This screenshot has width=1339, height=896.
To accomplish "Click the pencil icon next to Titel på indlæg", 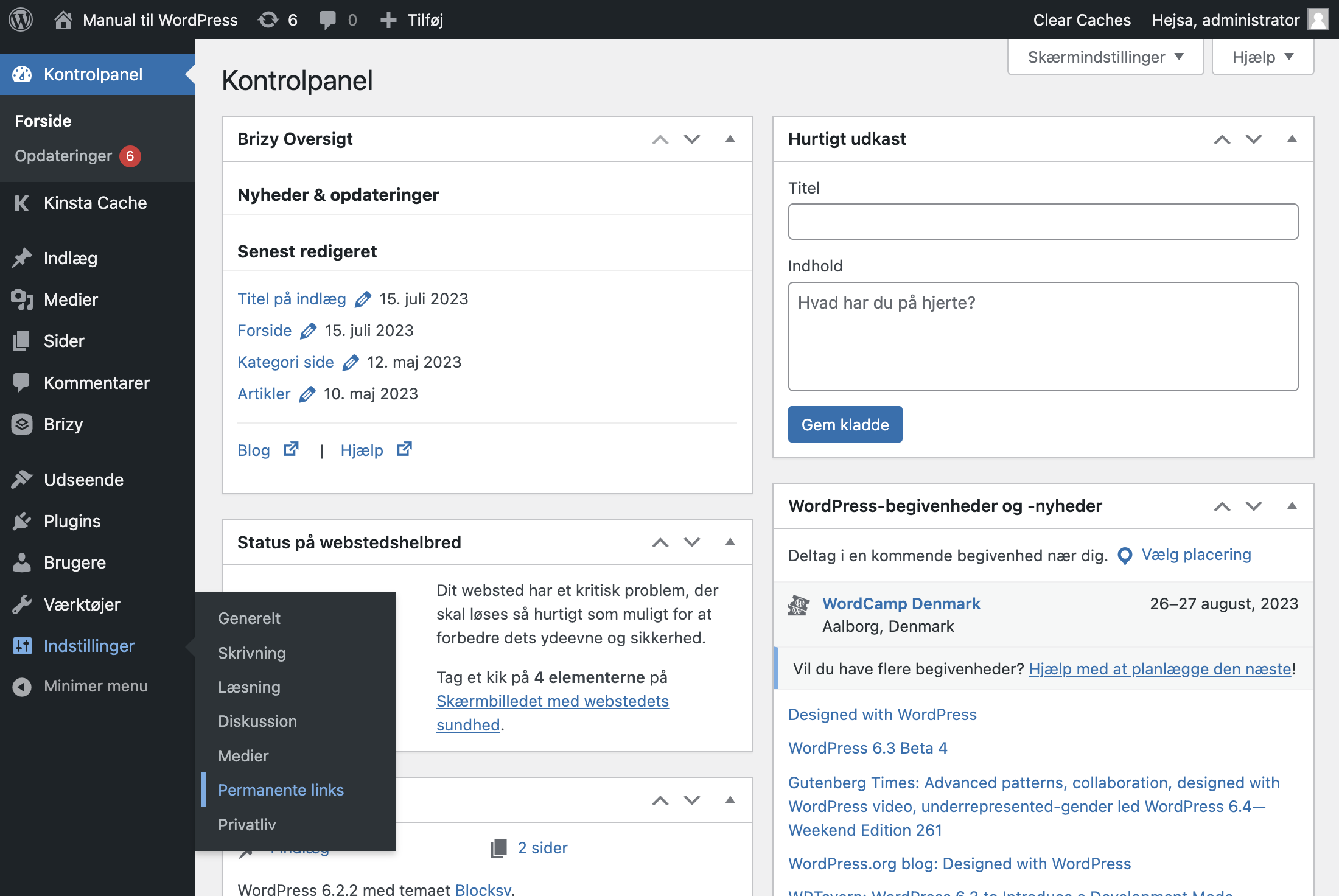I will tap(363, 299).
